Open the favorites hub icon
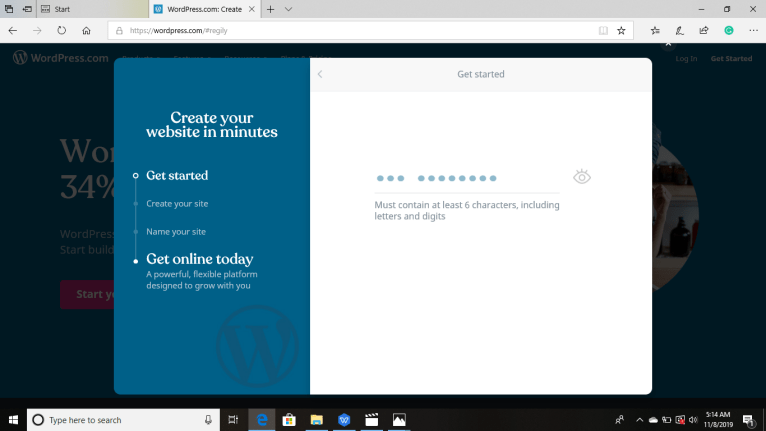 [x=655, y=31]
